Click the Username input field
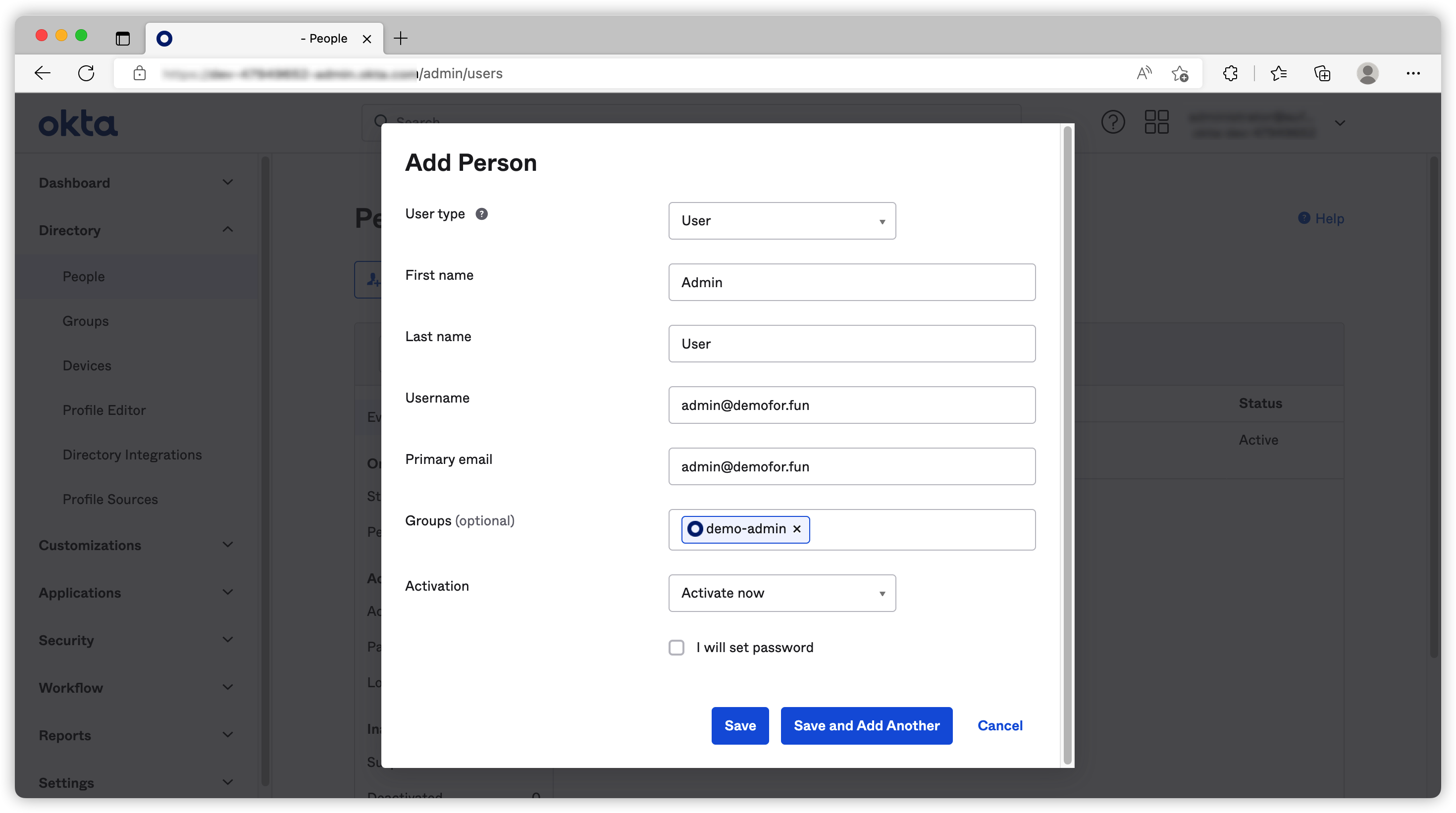The width and height of the screenshot is (1456, 813). 851,405
